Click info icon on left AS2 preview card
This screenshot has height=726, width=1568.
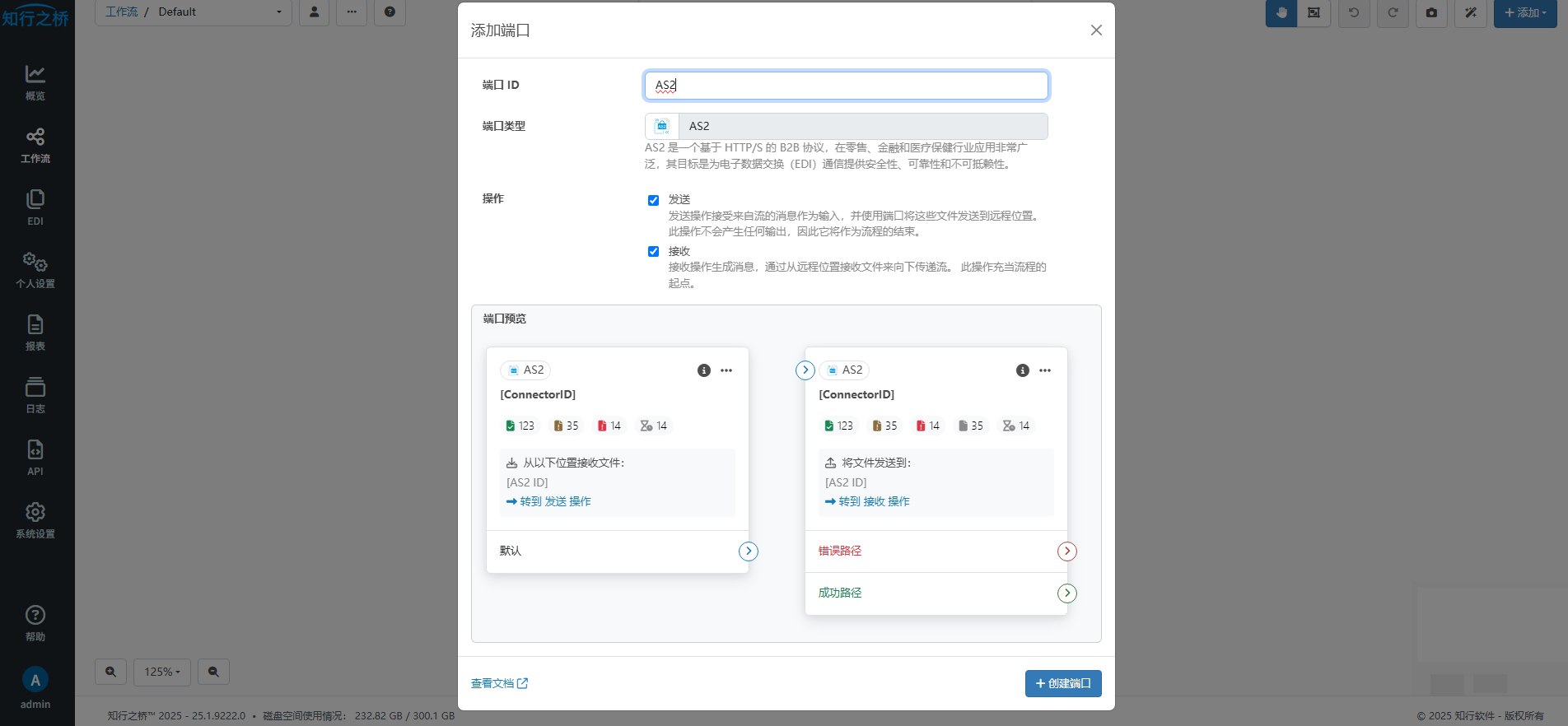(x=703, y=370)
